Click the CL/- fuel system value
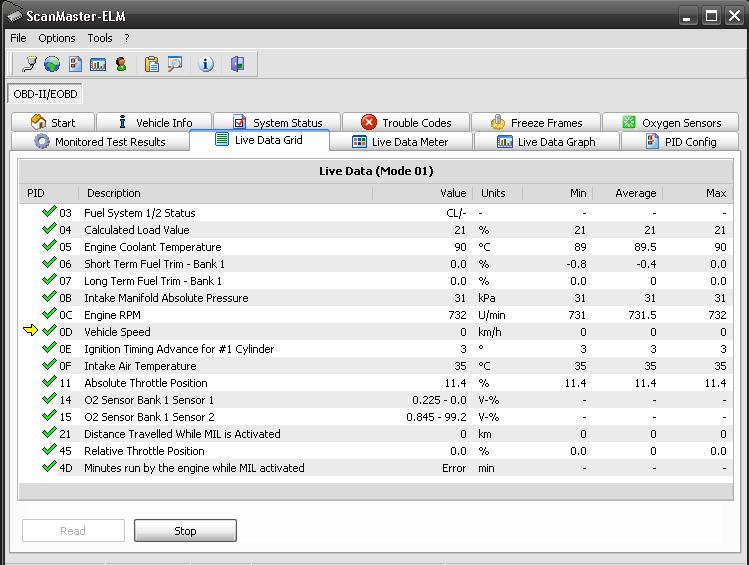The height and width of the screenshot is (565, 749). click(456, 213)
